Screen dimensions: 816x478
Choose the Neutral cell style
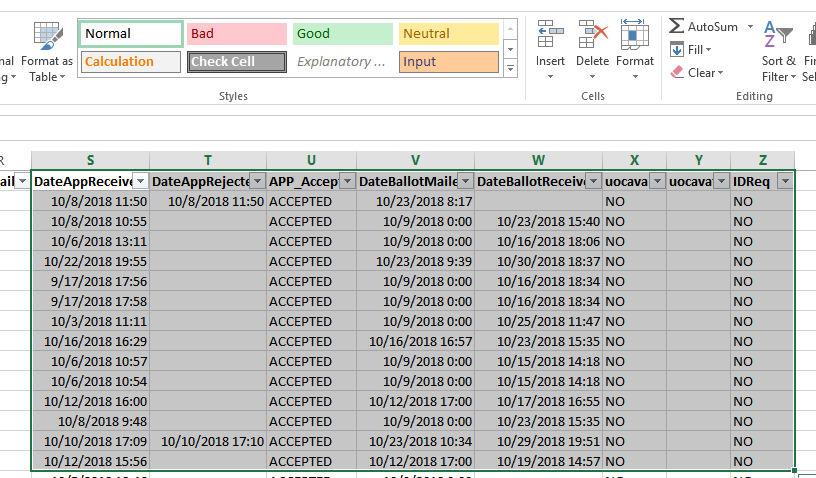pos(448,34)
